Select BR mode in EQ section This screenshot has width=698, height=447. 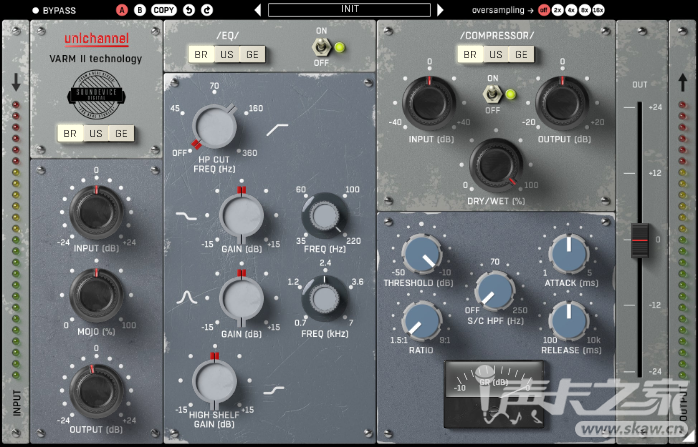click(x=201, y=54)
